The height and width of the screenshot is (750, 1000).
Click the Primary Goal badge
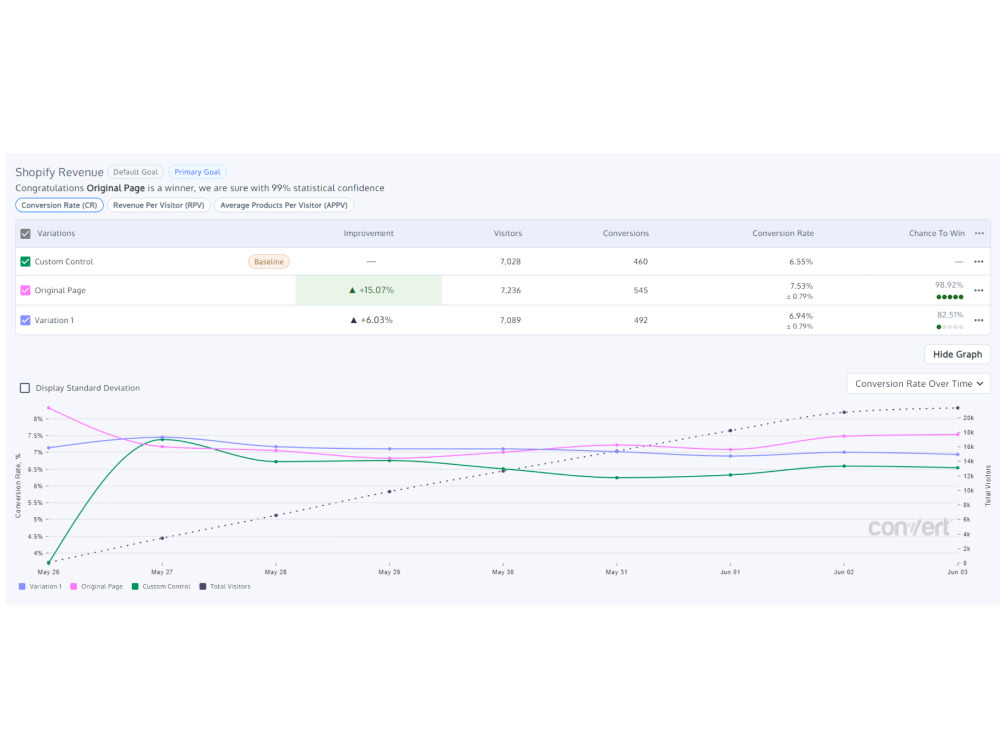197,172
